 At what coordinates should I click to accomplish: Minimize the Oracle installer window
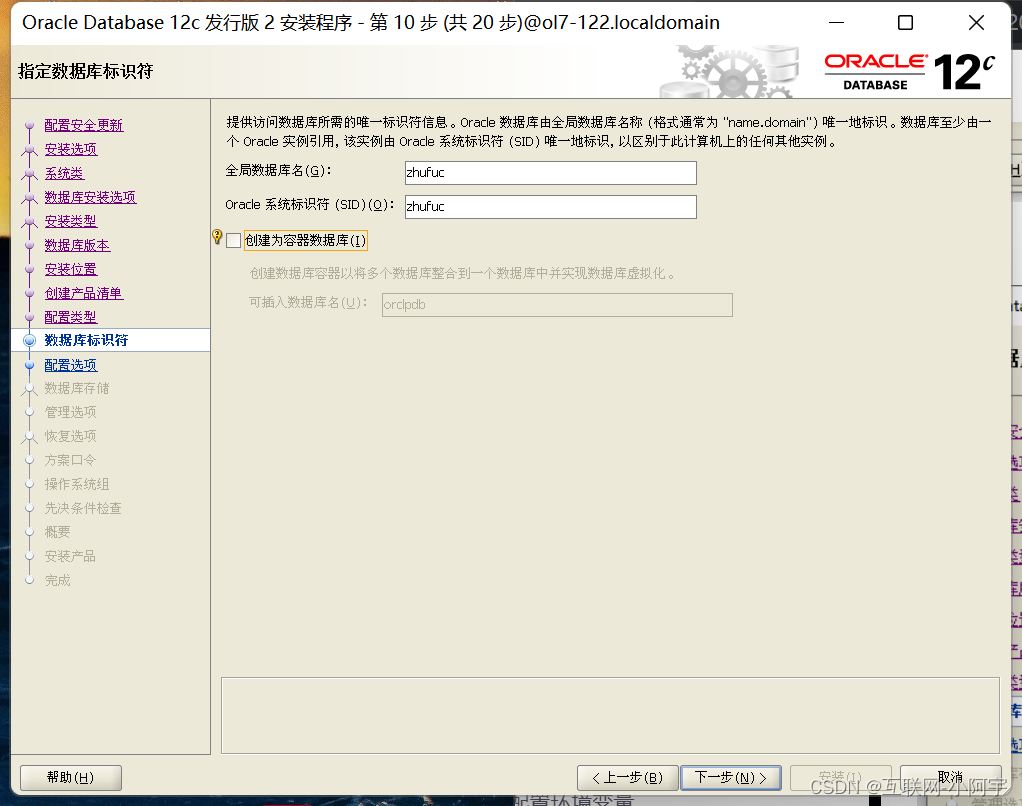pos(836,23)
